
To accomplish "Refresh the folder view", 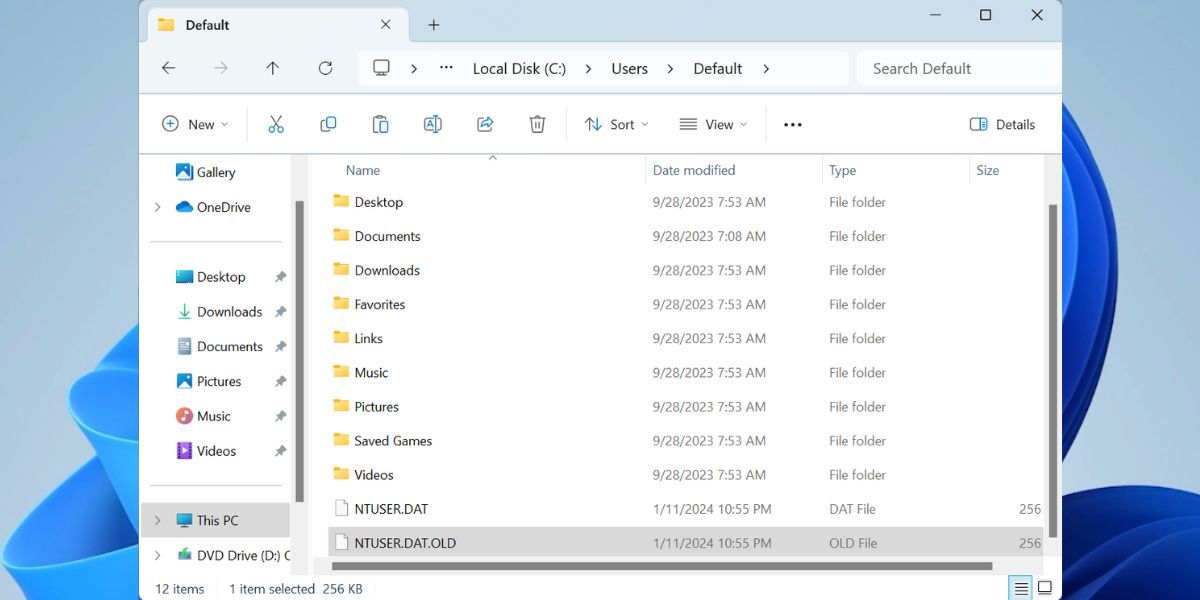I will pos(326,68).
